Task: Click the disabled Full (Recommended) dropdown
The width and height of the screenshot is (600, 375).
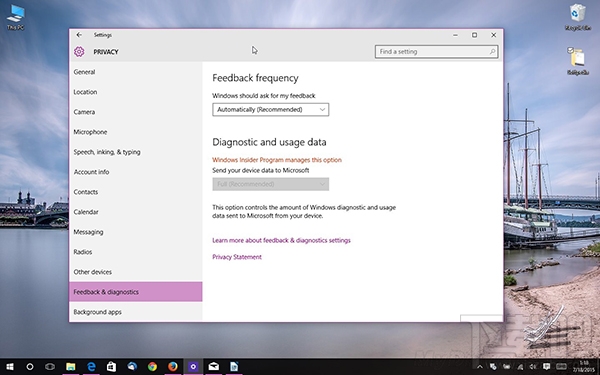Action: (x=271, y=184)
